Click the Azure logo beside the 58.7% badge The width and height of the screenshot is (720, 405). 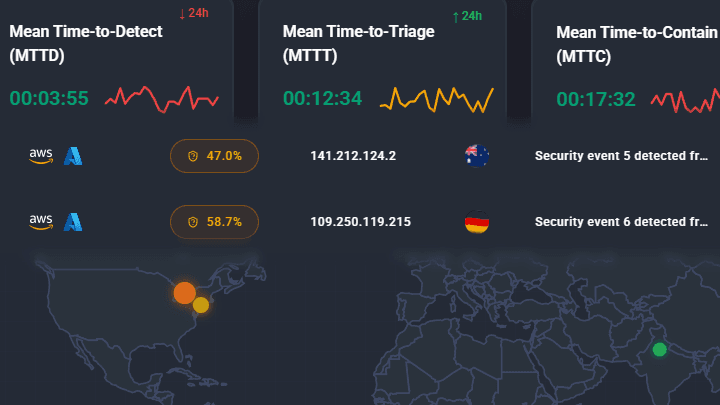click(x=73, y=222)
